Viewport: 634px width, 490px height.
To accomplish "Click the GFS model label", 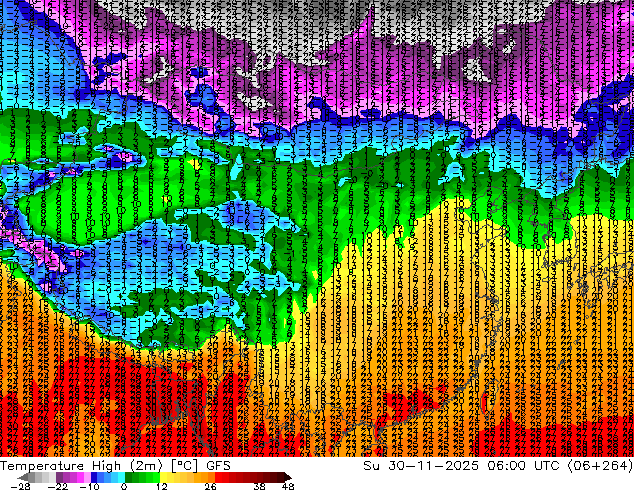I will 218,466.
